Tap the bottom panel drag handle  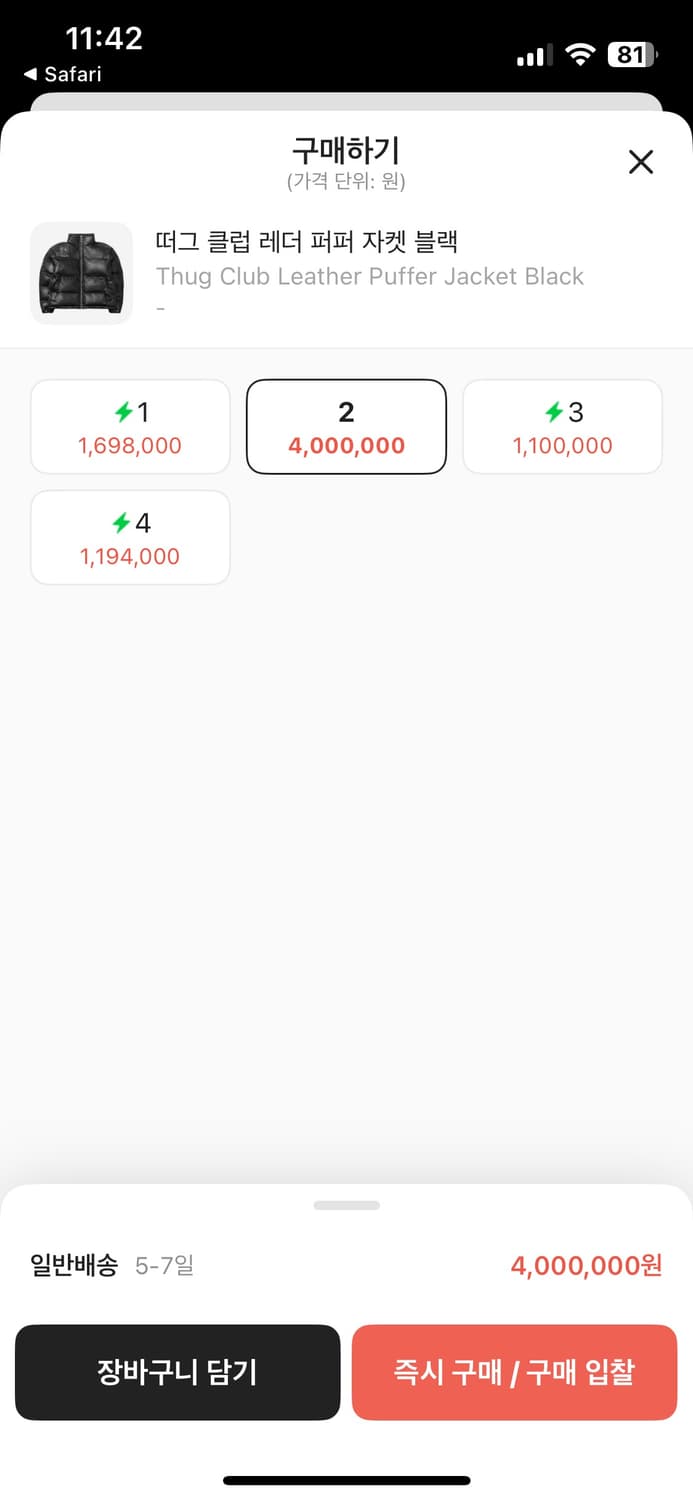click(346, 1205)
